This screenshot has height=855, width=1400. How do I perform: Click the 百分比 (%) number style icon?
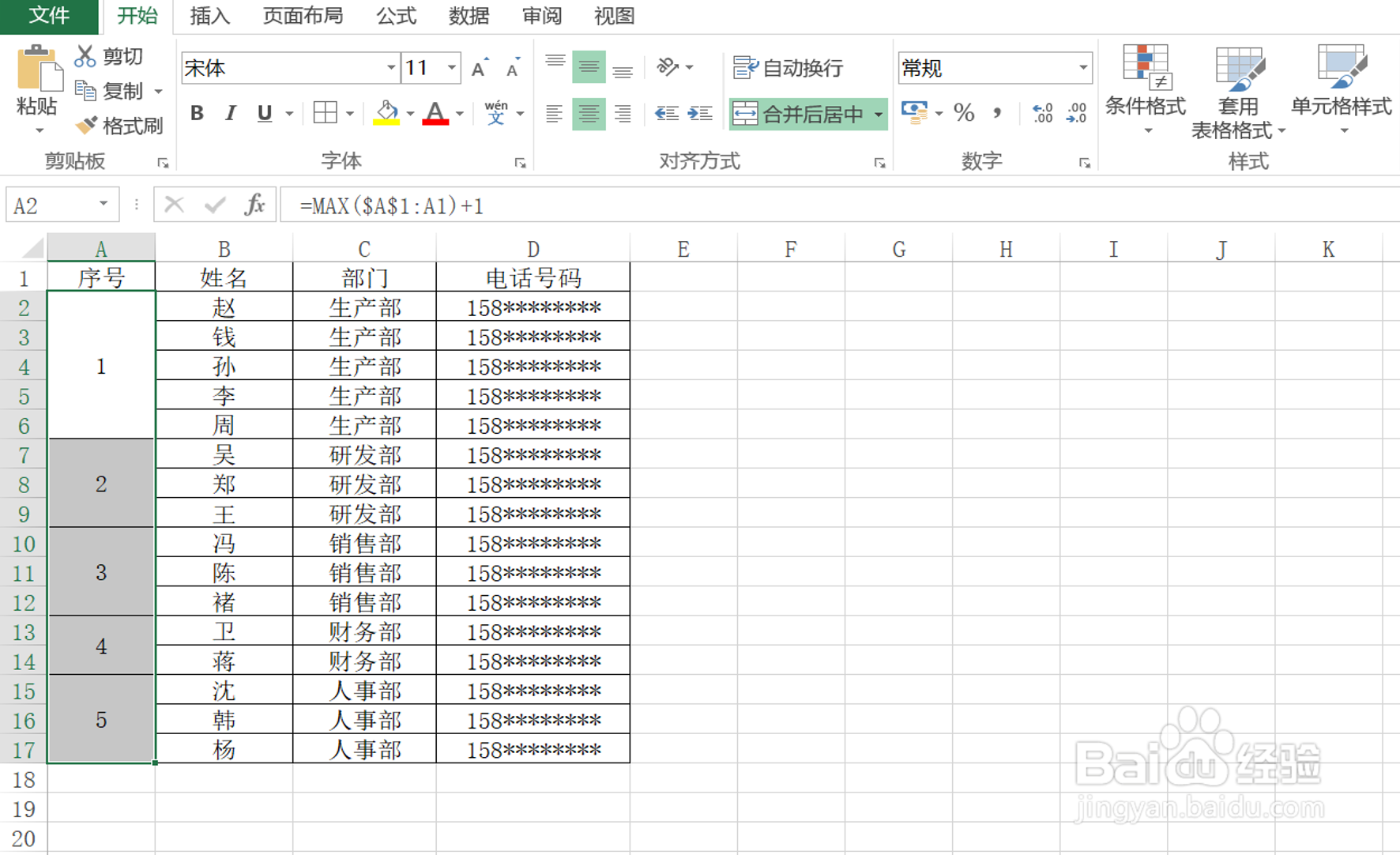[963, 115]
